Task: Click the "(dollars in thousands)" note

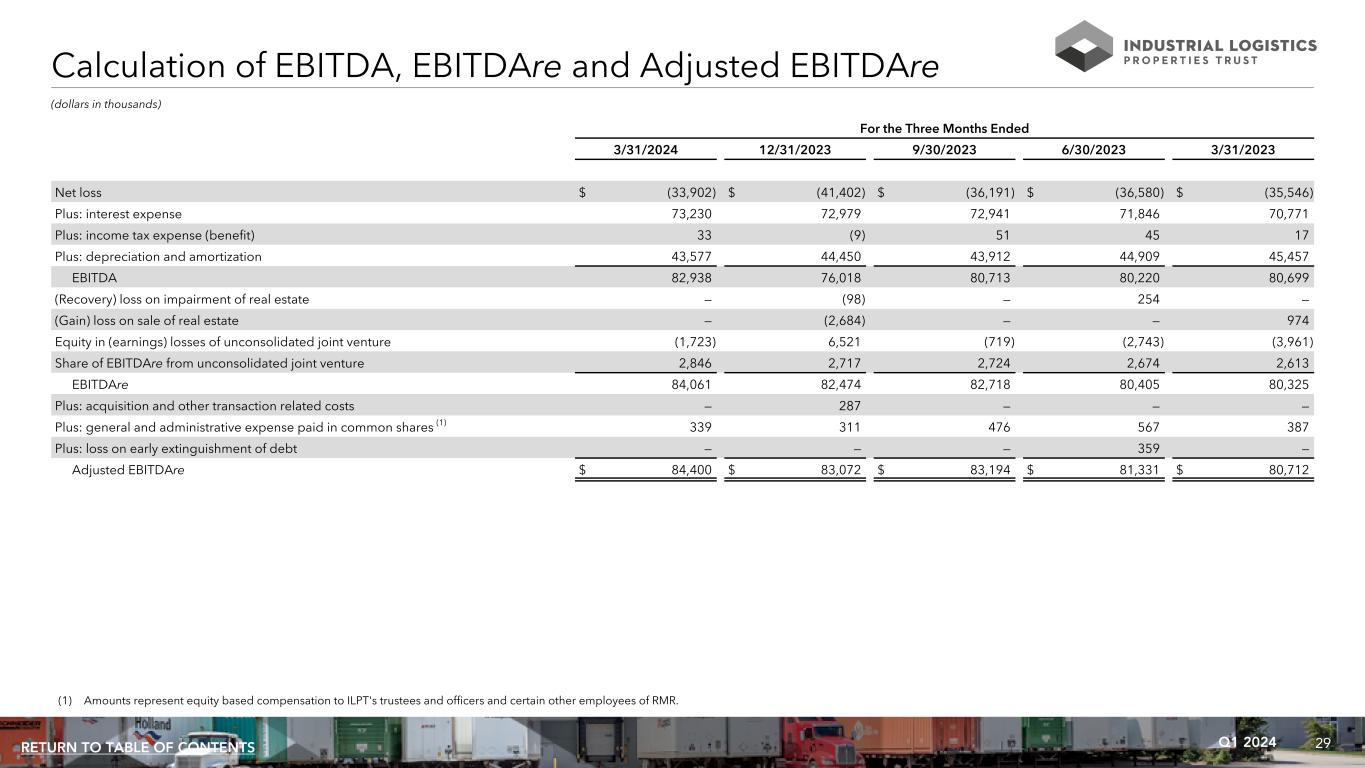Action: pos(106,105)
